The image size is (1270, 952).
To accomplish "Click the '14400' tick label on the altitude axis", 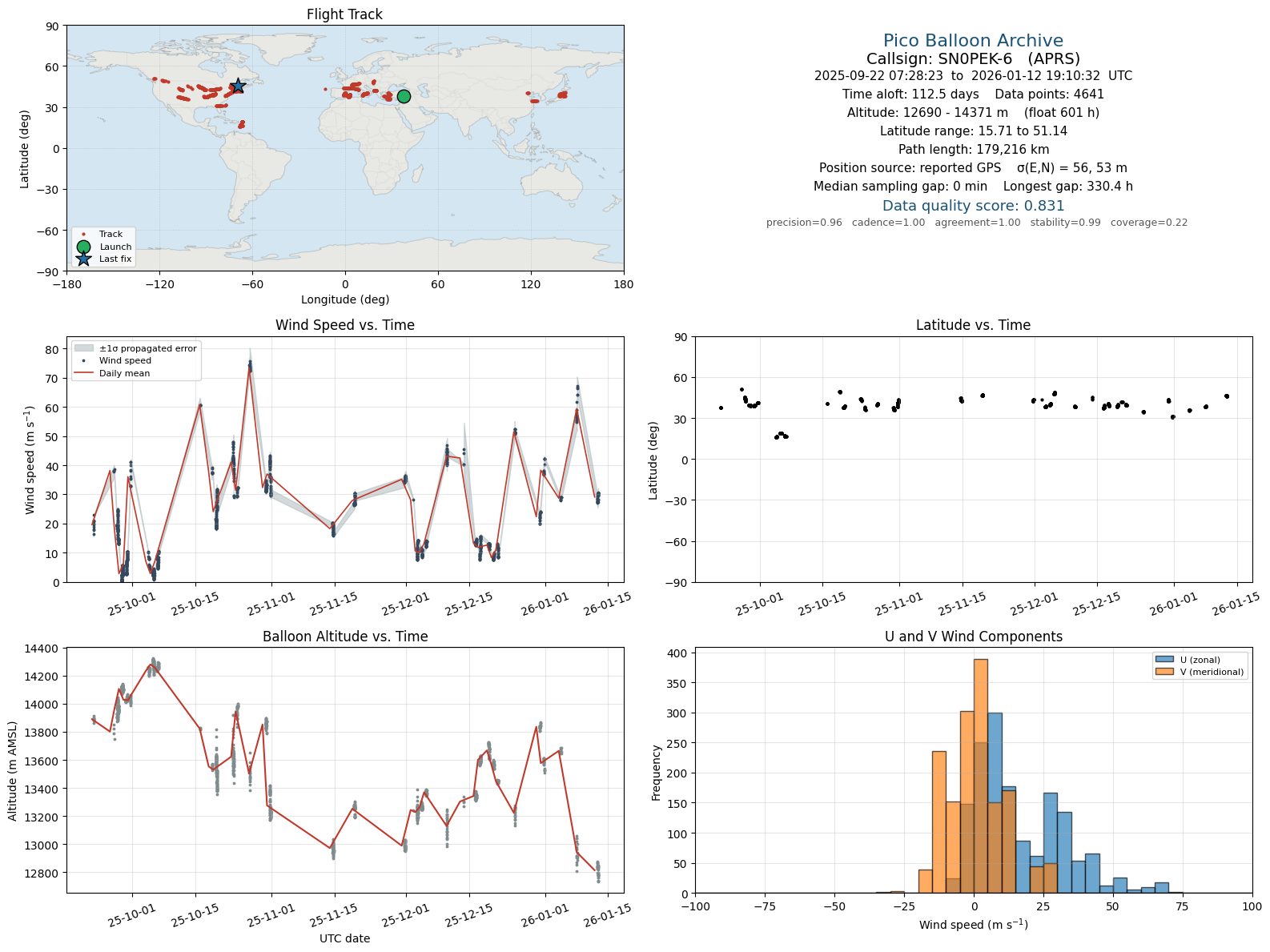I will [43, 649].
